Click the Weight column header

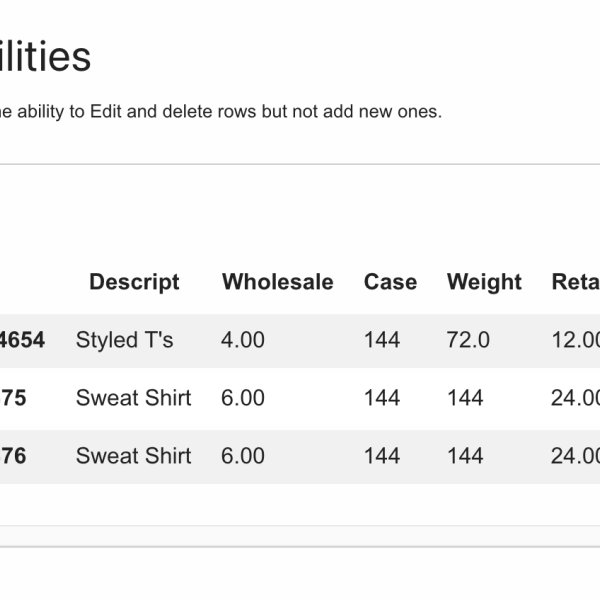(x=484, y=282)
